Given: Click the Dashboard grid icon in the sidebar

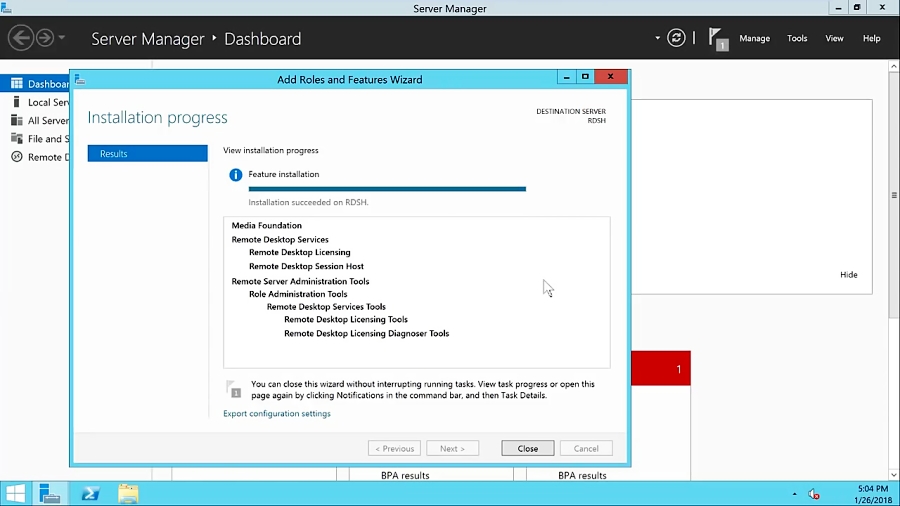Looking at the screenshot, I should point(17,84).
